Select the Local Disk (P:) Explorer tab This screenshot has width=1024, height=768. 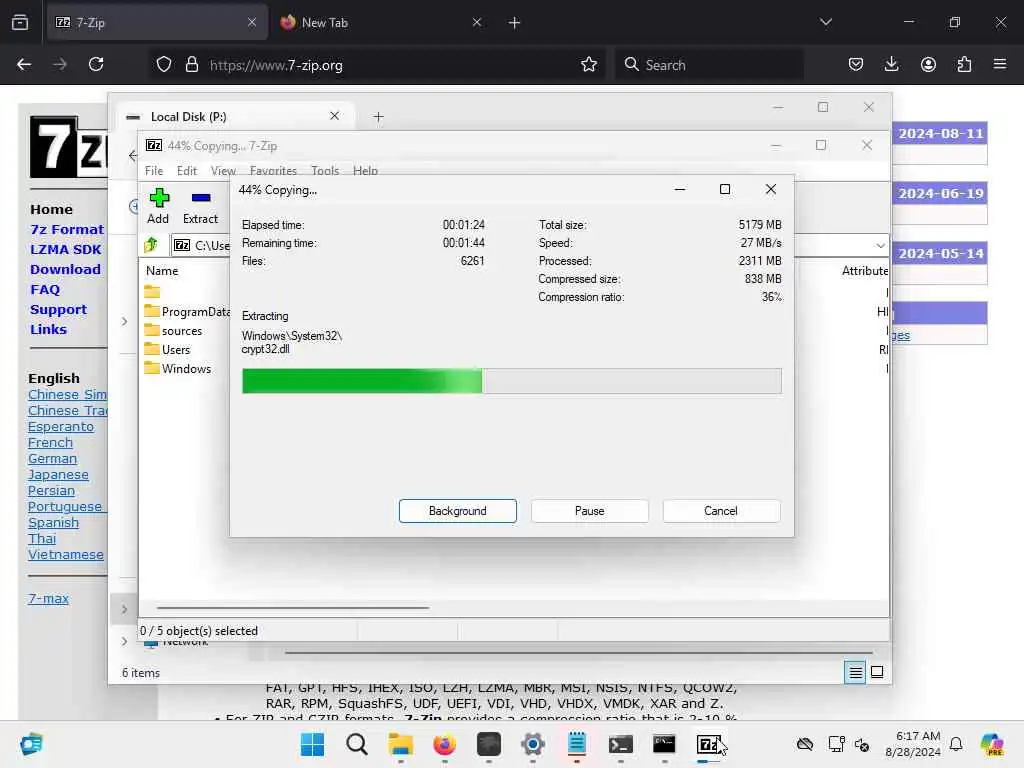click(235, 117)
